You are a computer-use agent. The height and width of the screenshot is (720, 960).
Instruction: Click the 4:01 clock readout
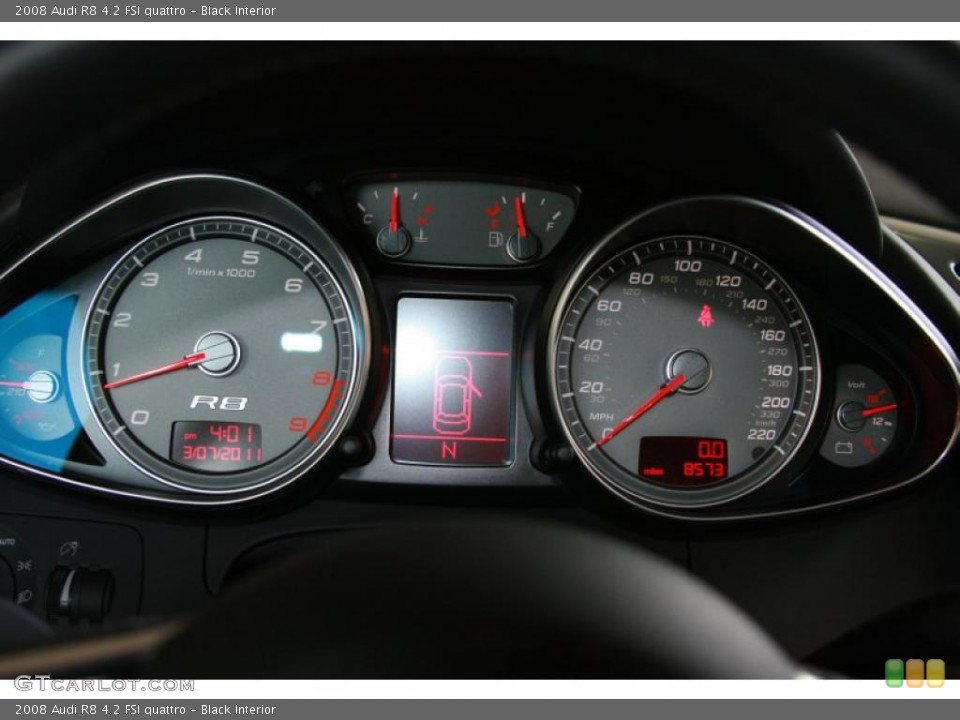tap(231, 434)
